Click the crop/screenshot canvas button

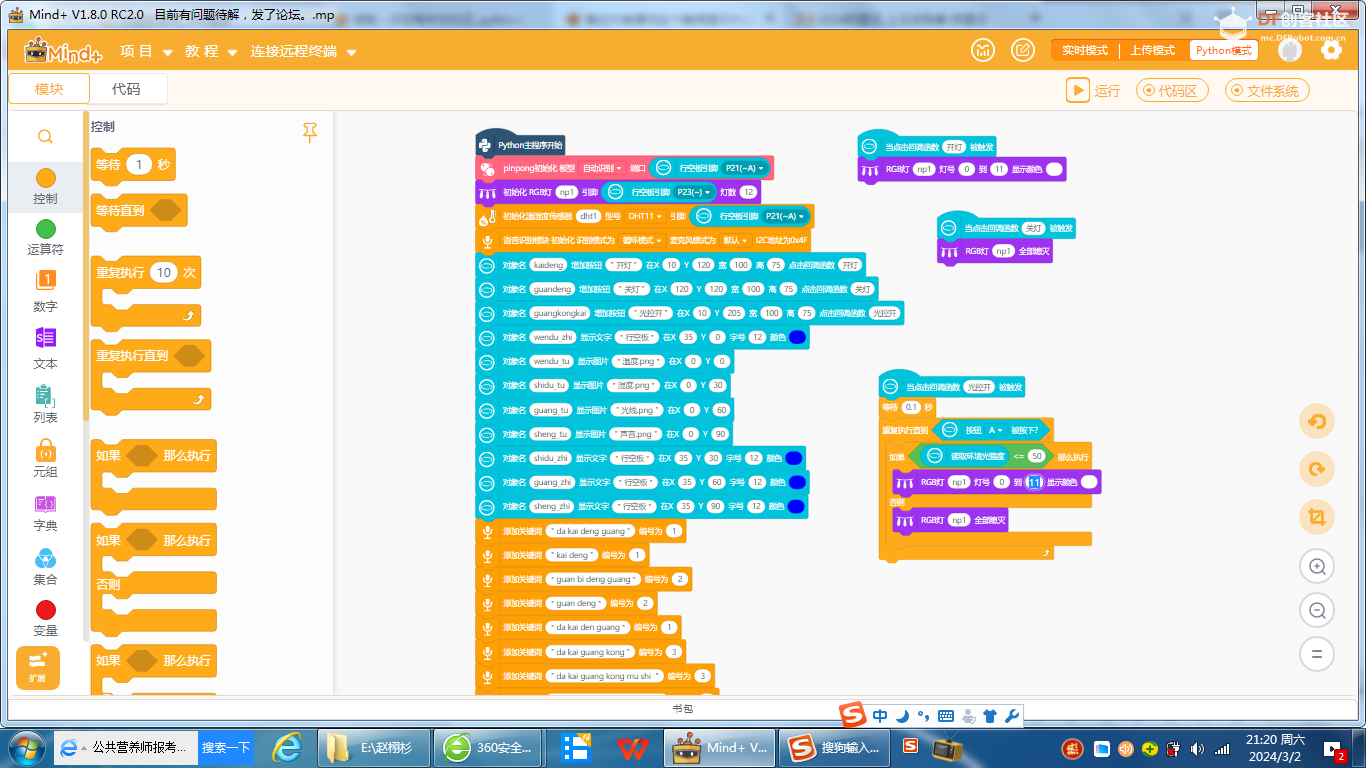click(1317, 517)
